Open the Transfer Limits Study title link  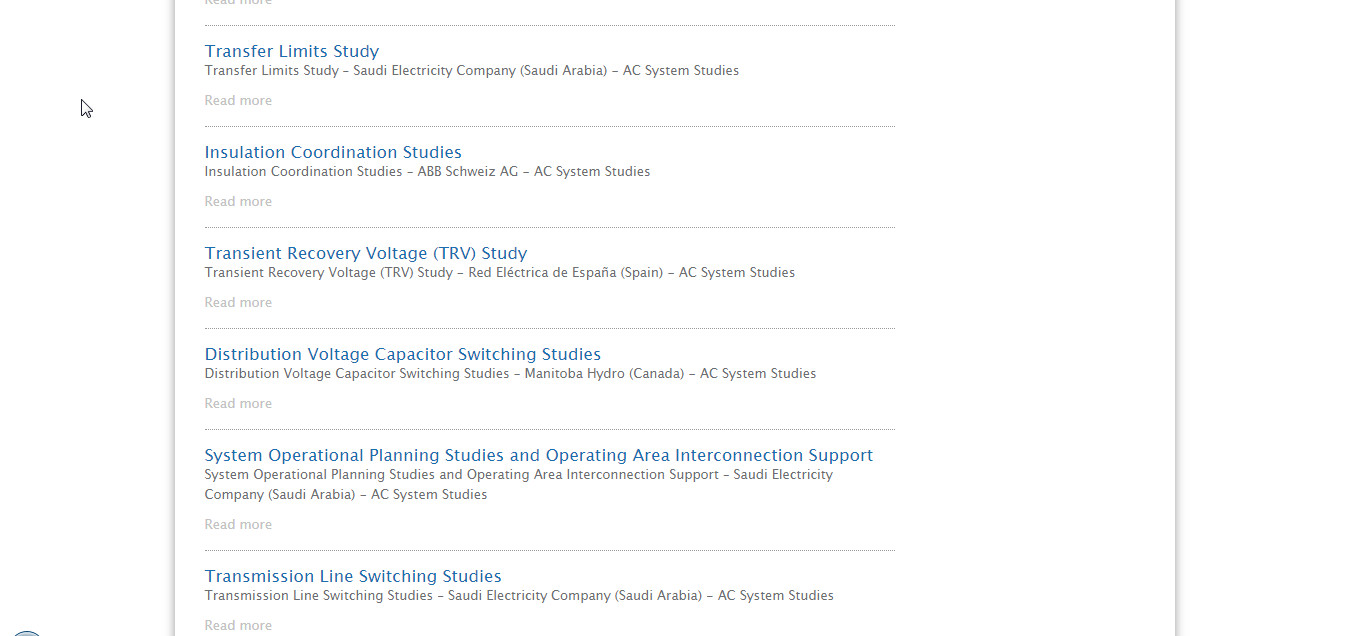click(x=292, y=51)
